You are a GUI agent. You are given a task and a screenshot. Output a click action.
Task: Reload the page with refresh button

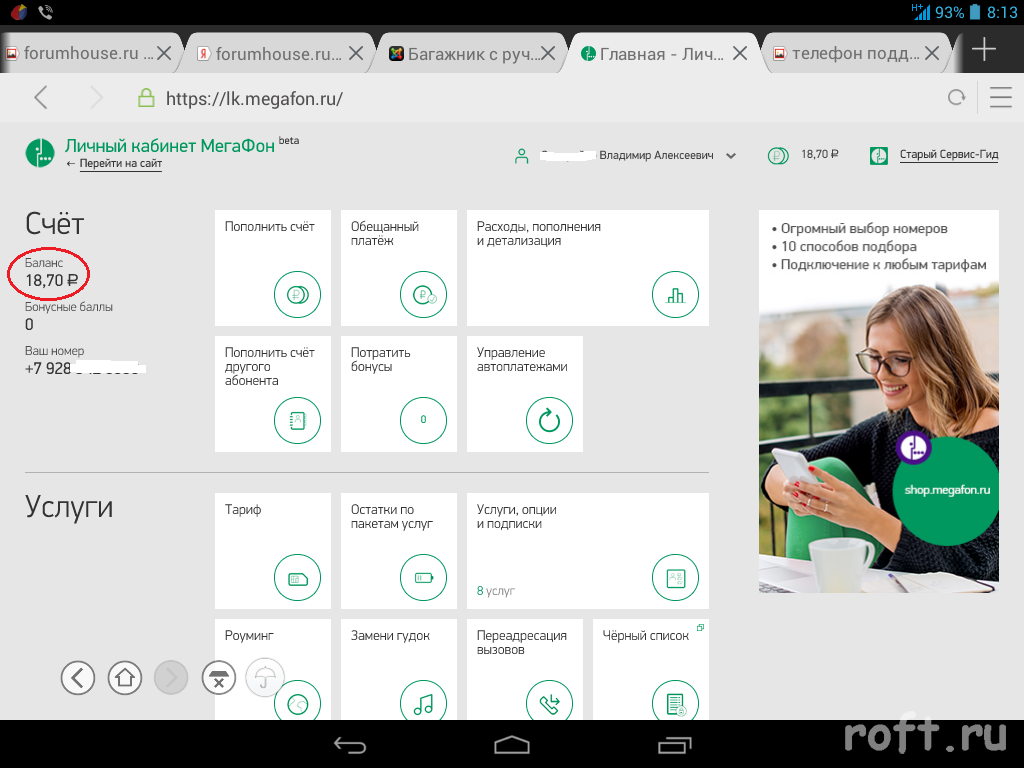point(957,97)
